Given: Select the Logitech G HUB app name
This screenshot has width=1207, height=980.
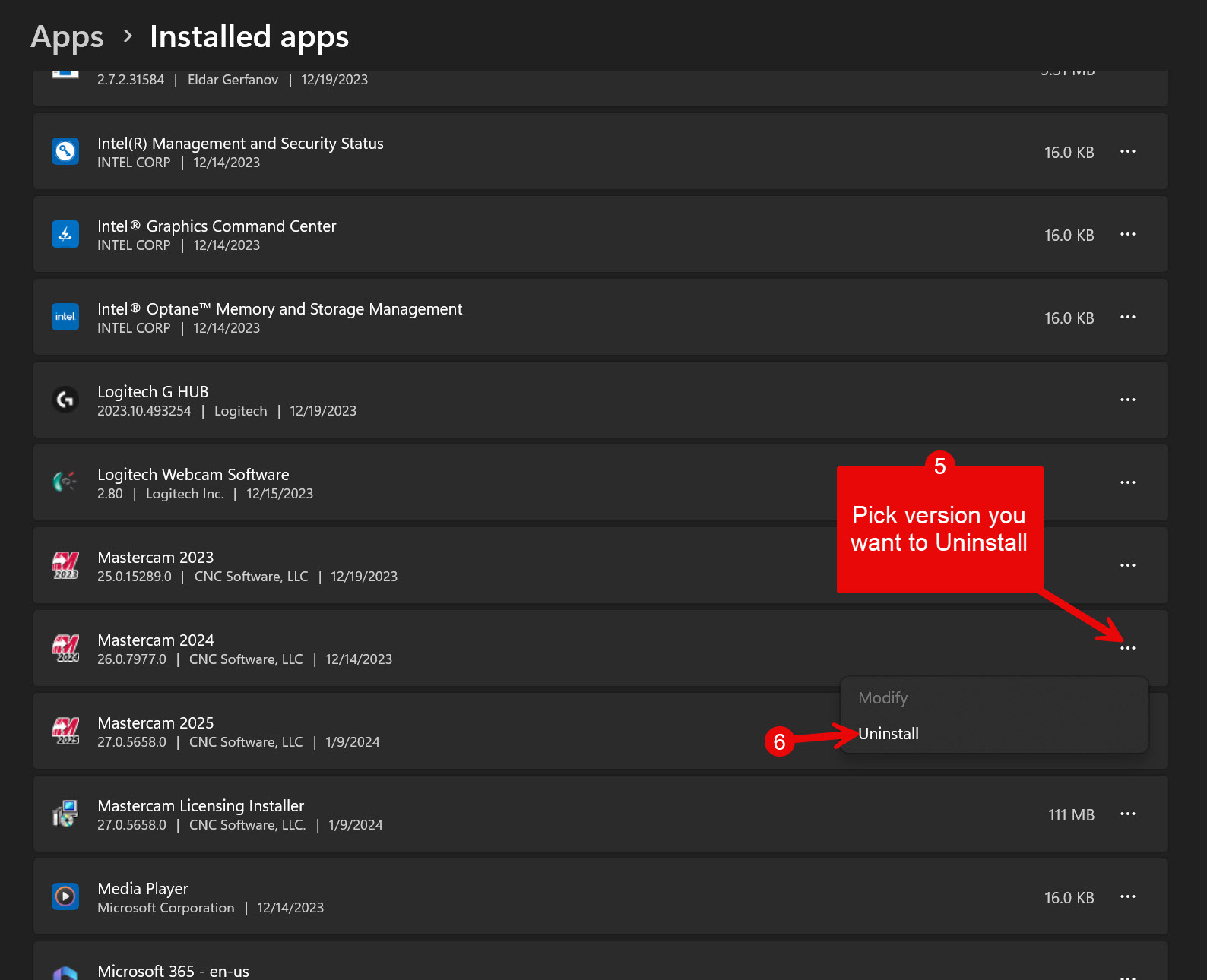Looking at the screenshot, I should point(153,392).
